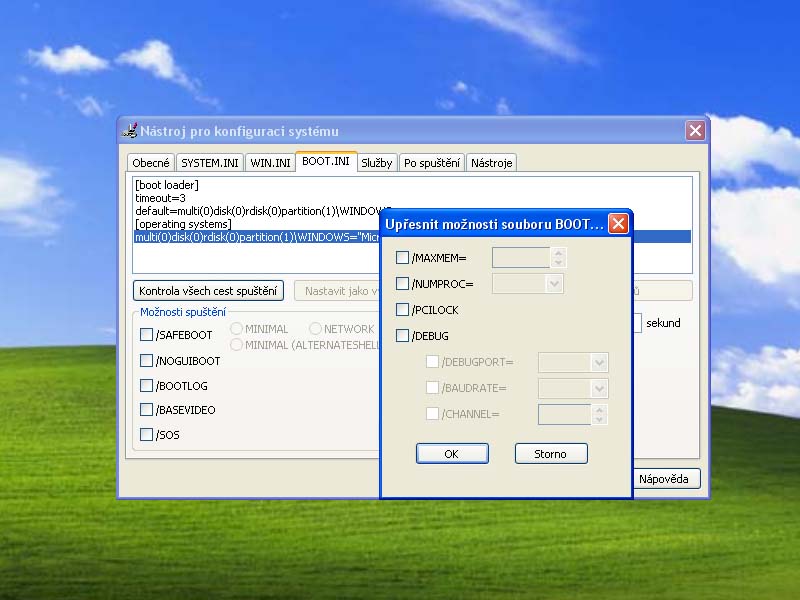Image resolution: width=800 pixels, height=600 pixels.
Task: Click Kontrola všech cest spuštění button
Action: coord(209,291)
